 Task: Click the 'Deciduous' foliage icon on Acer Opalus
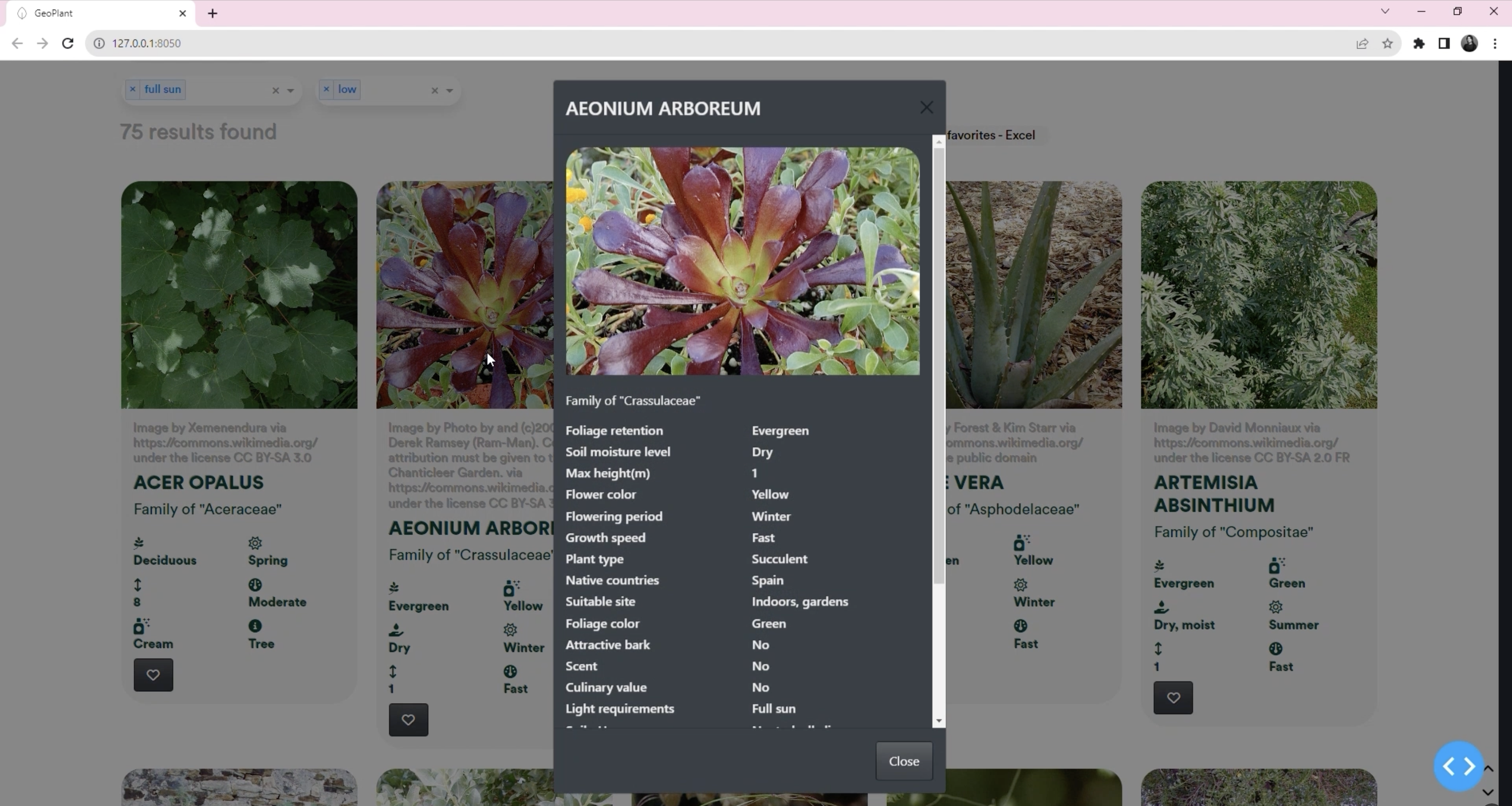(139, 543)
